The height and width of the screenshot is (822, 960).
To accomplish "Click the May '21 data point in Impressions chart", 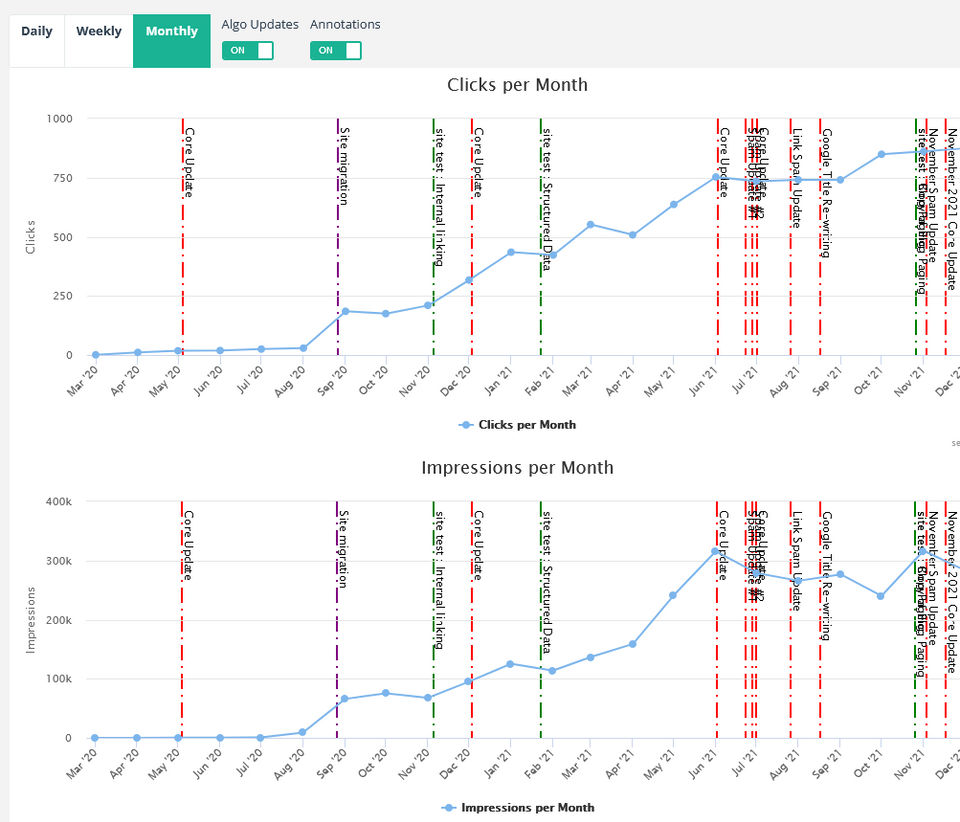I will click(x=673, y=596).
